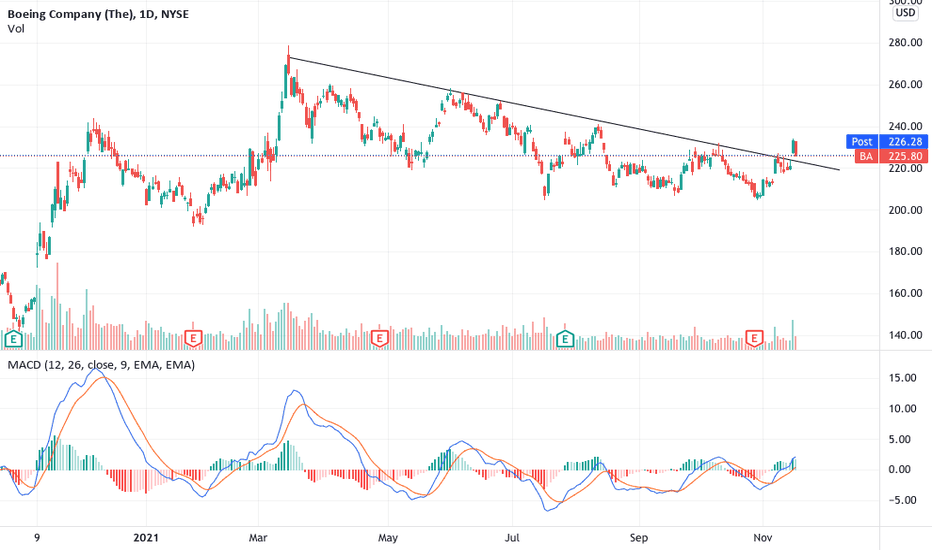The width and height of the screenshot is (932, 550).
Task: Click the Sep label on time axis
Action: point(638,538)
